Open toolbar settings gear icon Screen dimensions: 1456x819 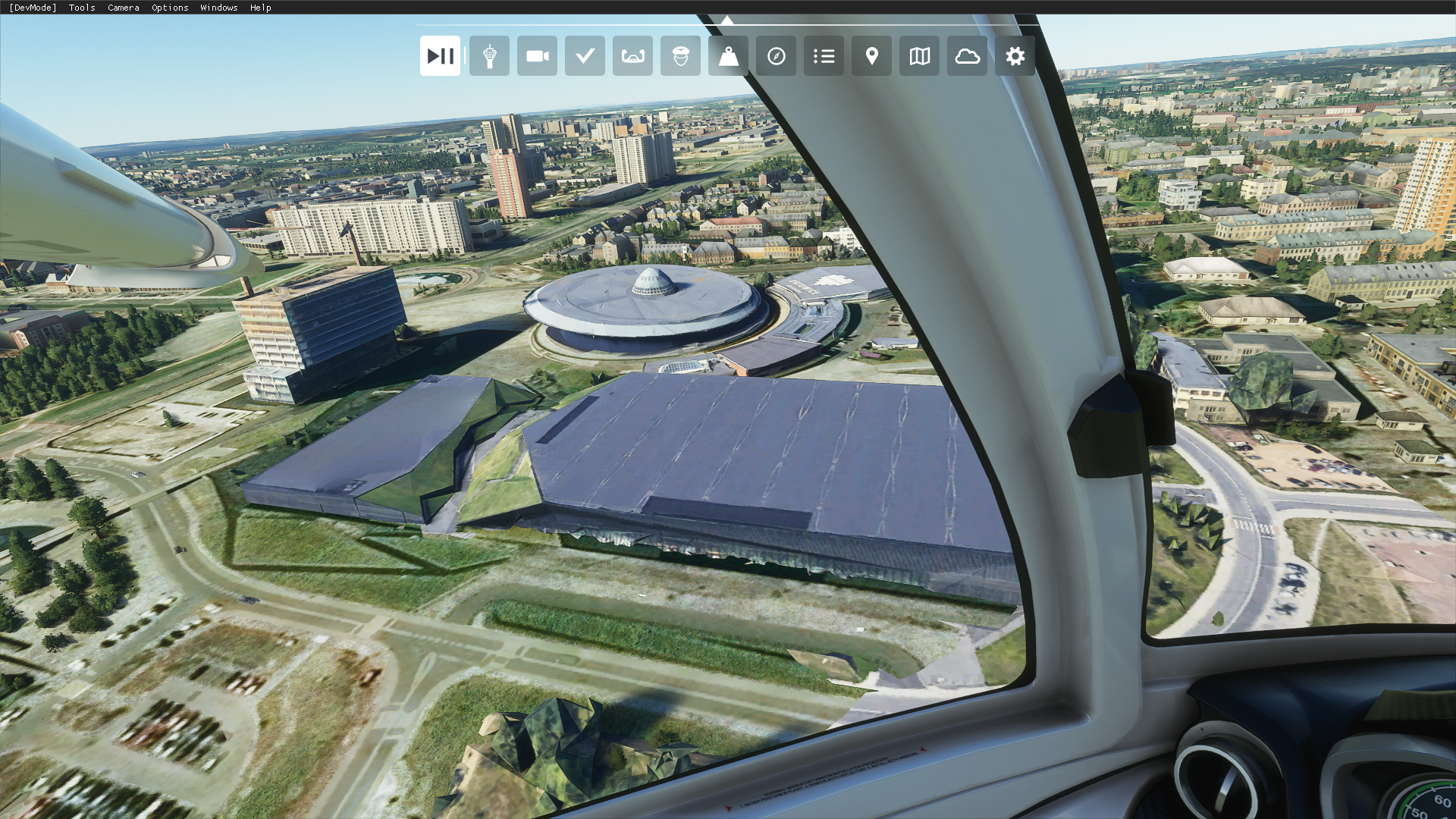[1015, 56]
